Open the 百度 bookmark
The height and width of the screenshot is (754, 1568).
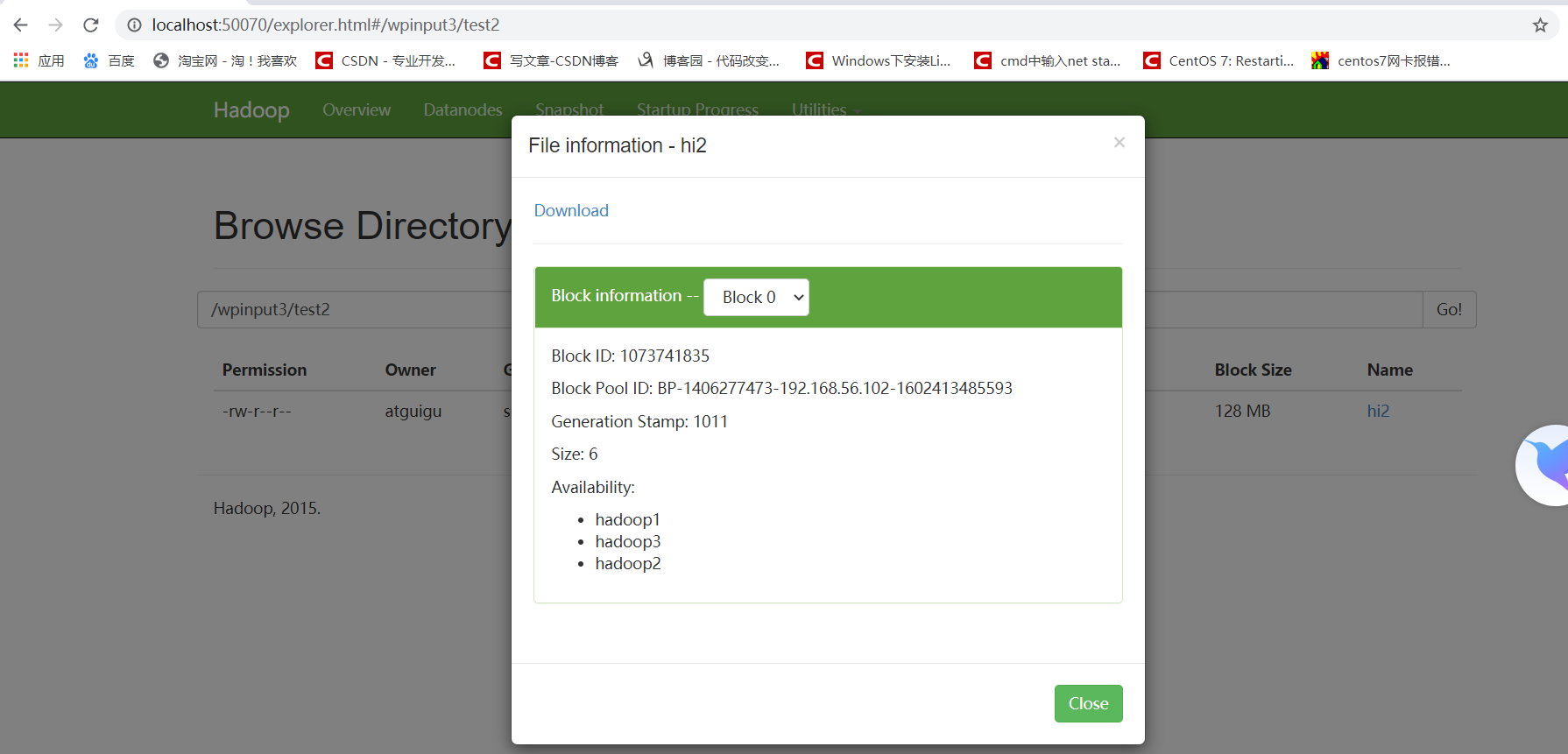tap(109, 60)
